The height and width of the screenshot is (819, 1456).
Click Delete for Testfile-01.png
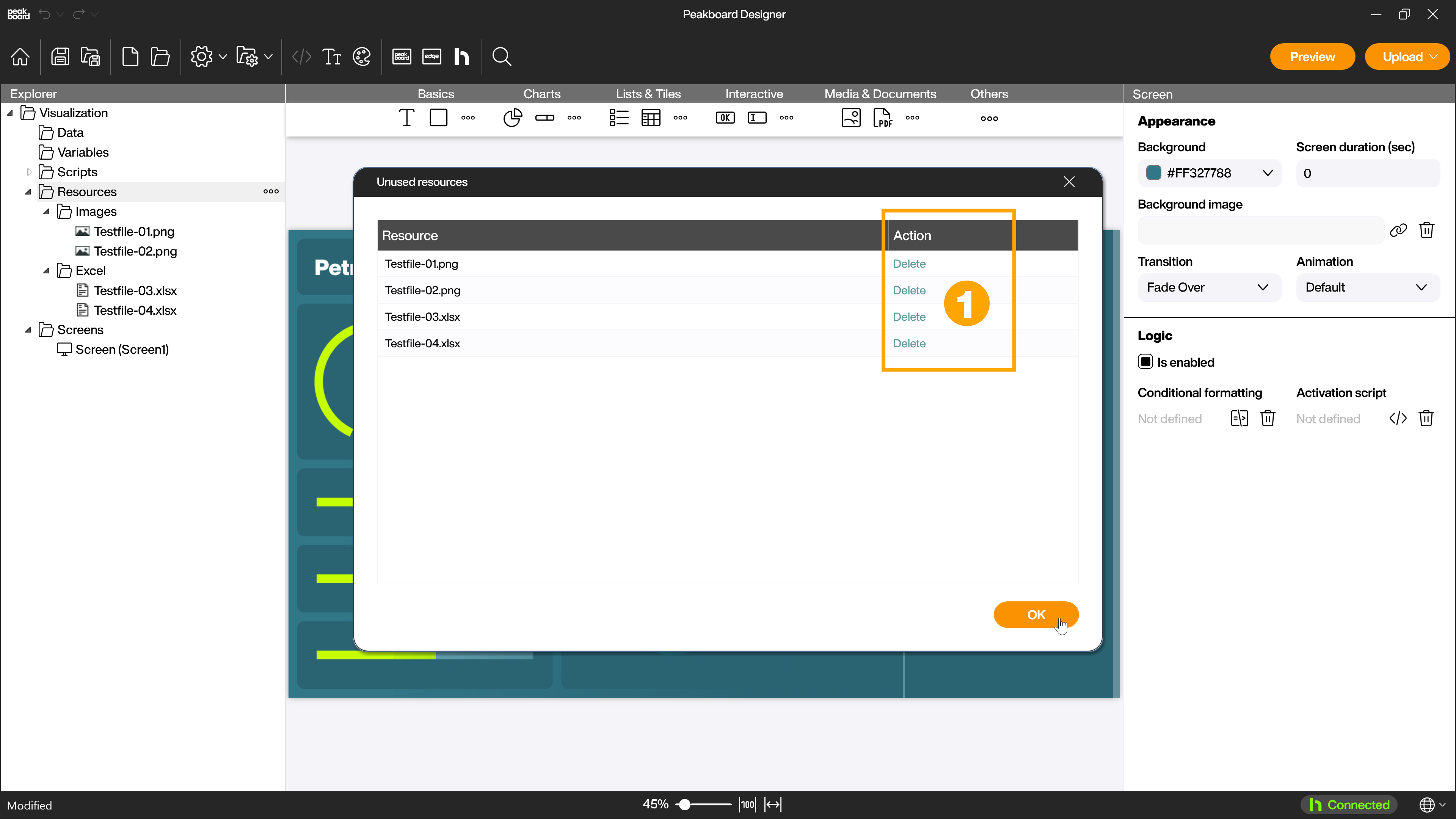point(909,263)
